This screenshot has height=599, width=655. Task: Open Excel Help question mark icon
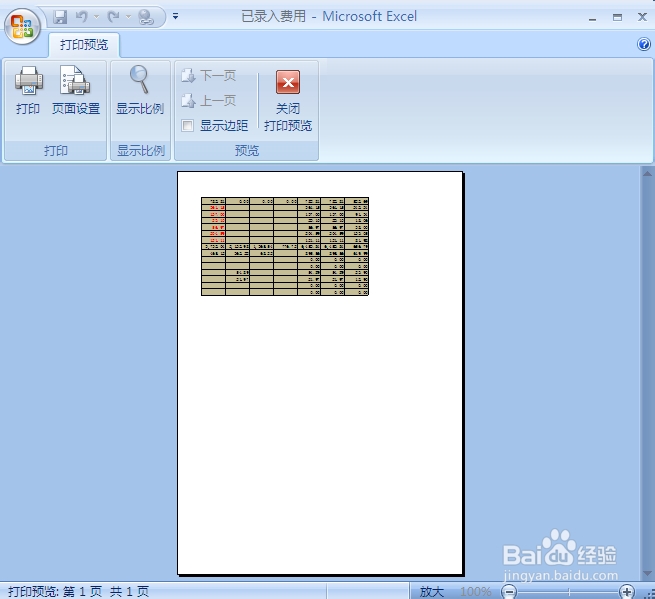[644, 44]
